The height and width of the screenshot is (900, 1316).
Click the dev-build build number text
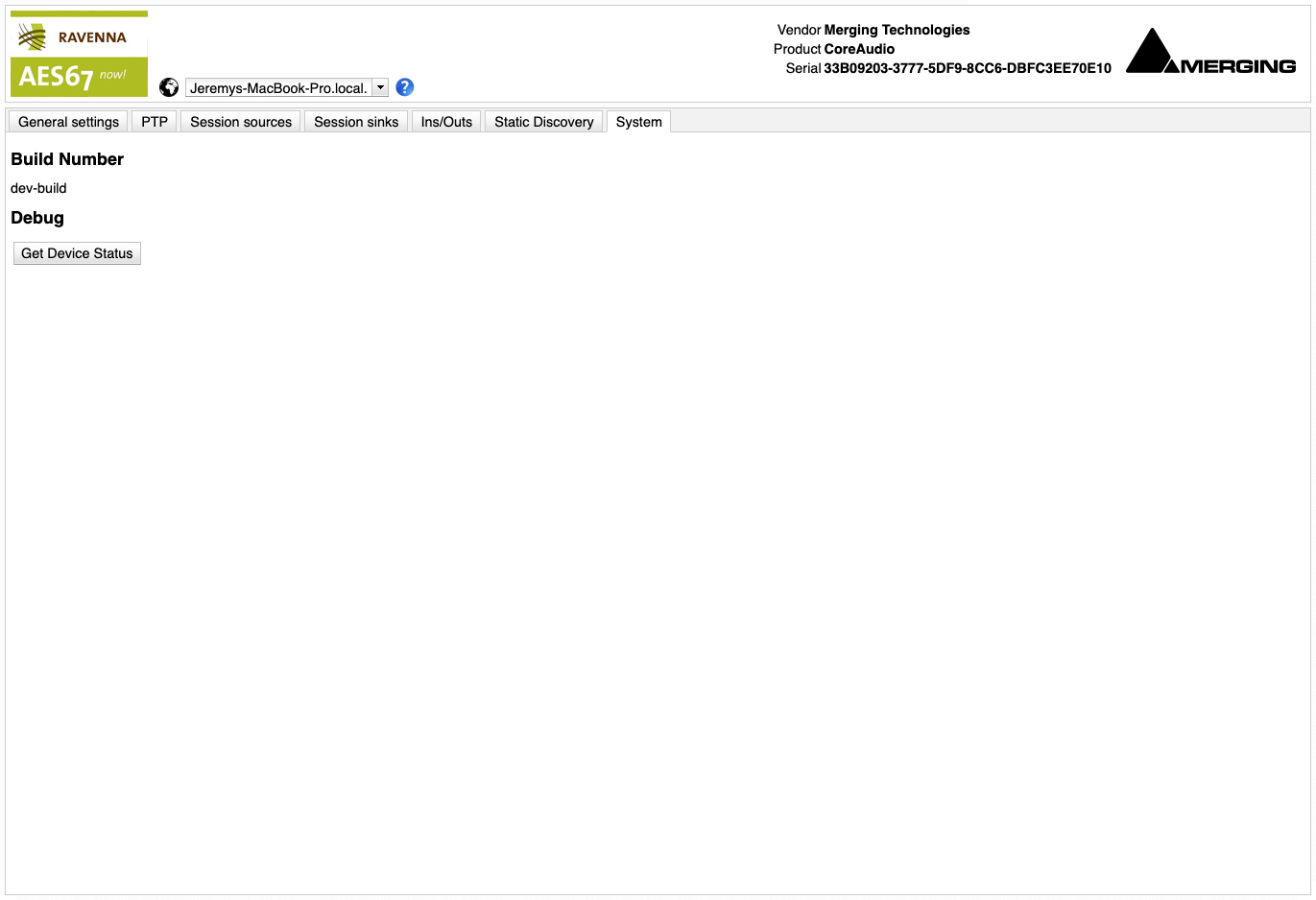[38, 188]
